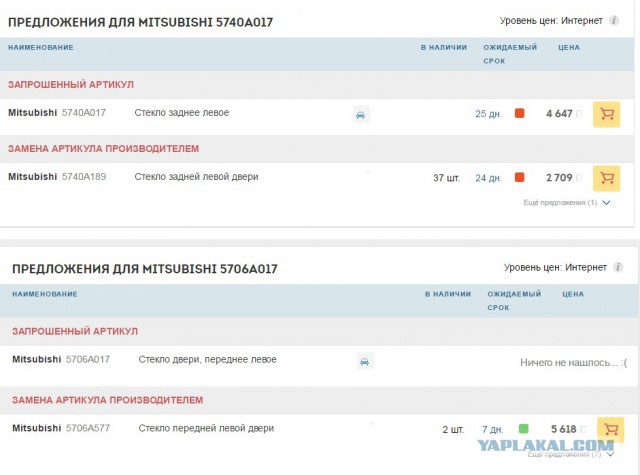This screenshot has height=475, width=640.
Task: Add Mitsubishi 5740A189 glass to cart
Action: coord(607,178)
